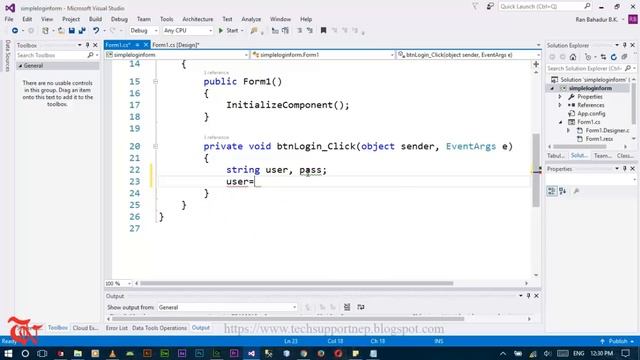Open the Analyze menu
The height and width of the screenshot is (360, 640).
(251, 19)
